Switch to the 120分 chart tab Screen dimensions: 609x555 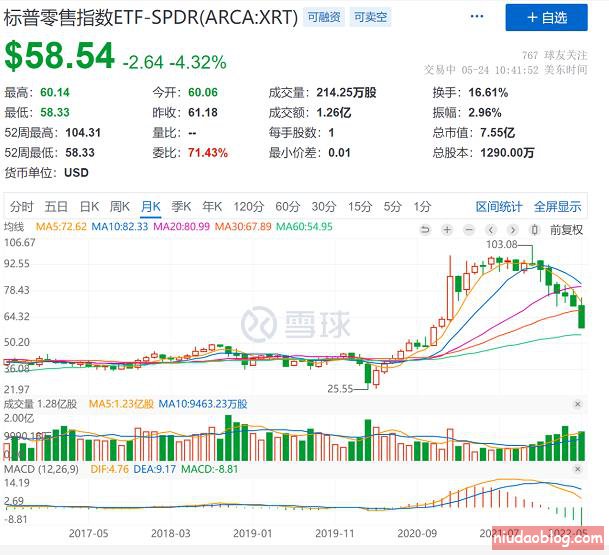coord(248,207)
